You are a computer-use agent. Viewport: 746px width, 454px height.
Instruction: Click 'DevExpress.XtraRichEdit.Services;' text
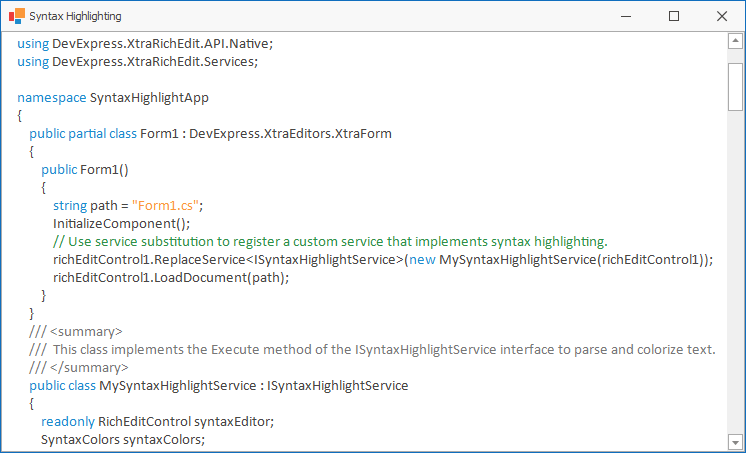[x=155, y=62]
